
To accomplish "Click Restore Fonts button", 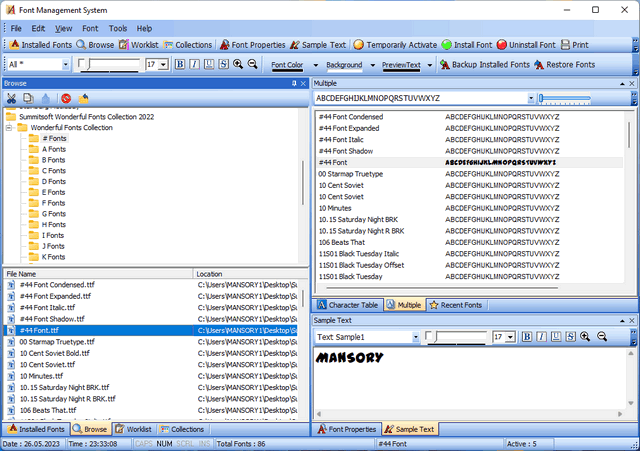I will (x=565, y=64).
